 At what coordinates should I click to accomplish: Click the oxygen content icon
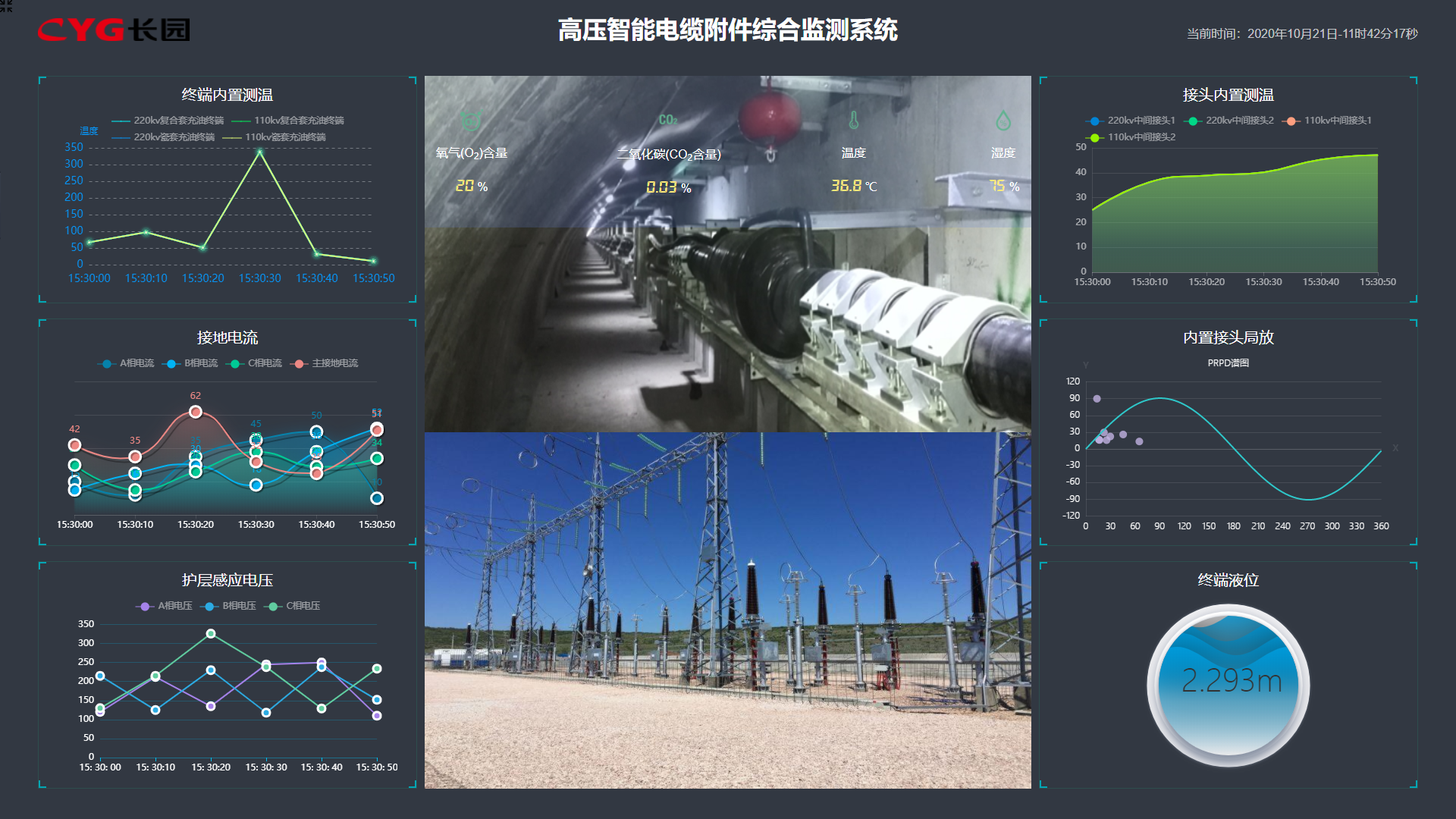point(471,120)
